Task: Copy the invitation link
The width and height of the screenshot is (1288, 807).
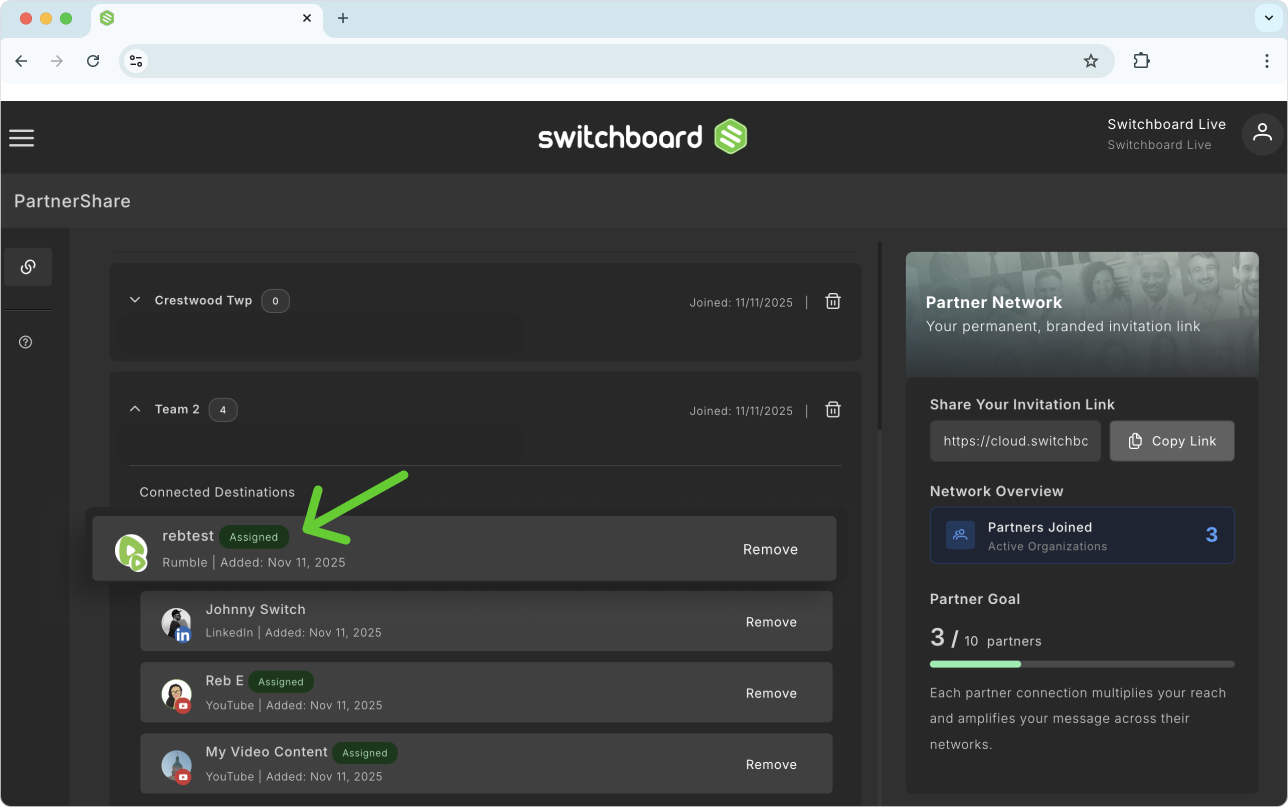Action: [1172, 441]
